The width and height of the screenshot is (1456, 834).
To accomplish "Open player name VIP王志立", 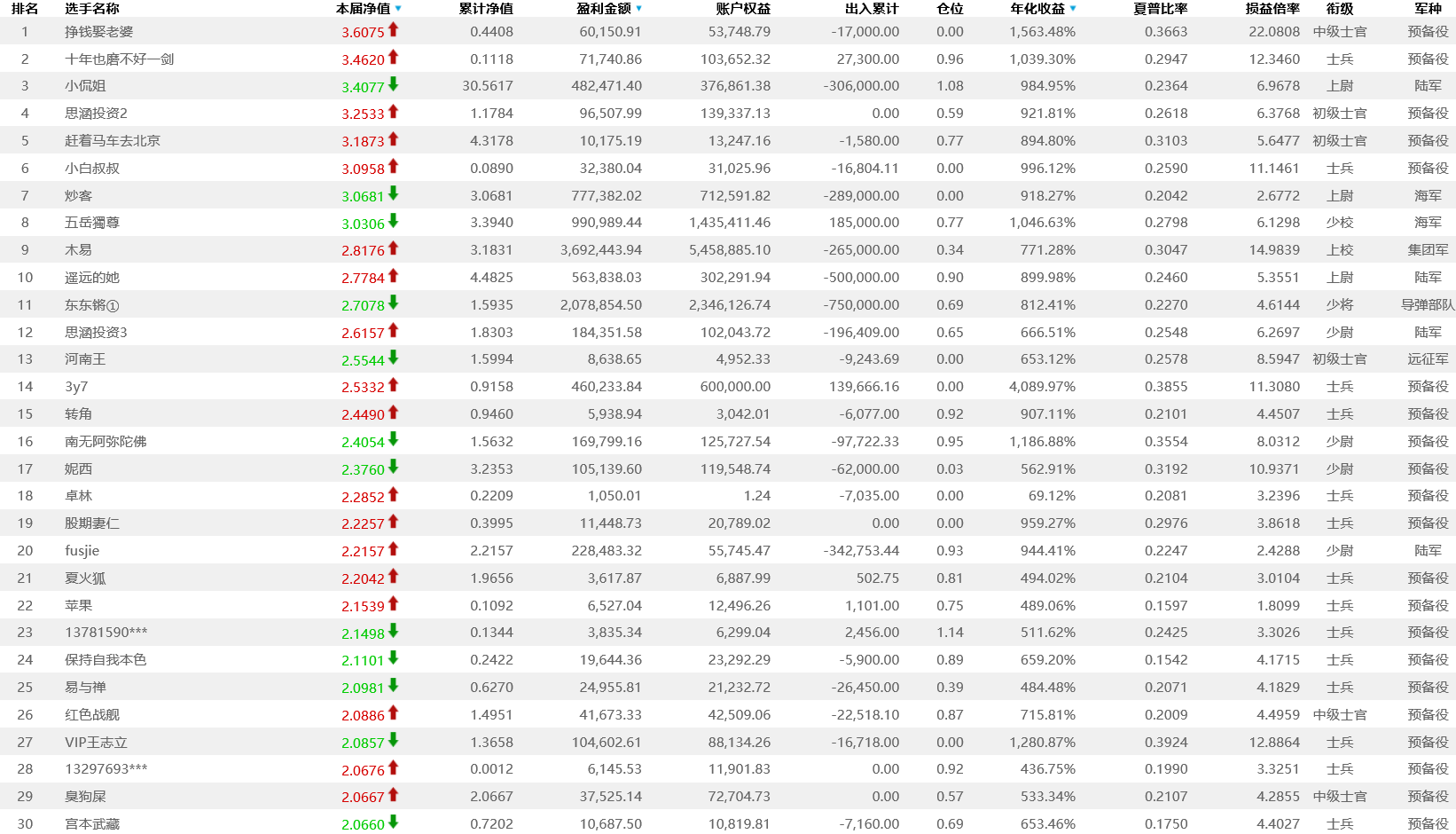I will [x=96, y=743].
